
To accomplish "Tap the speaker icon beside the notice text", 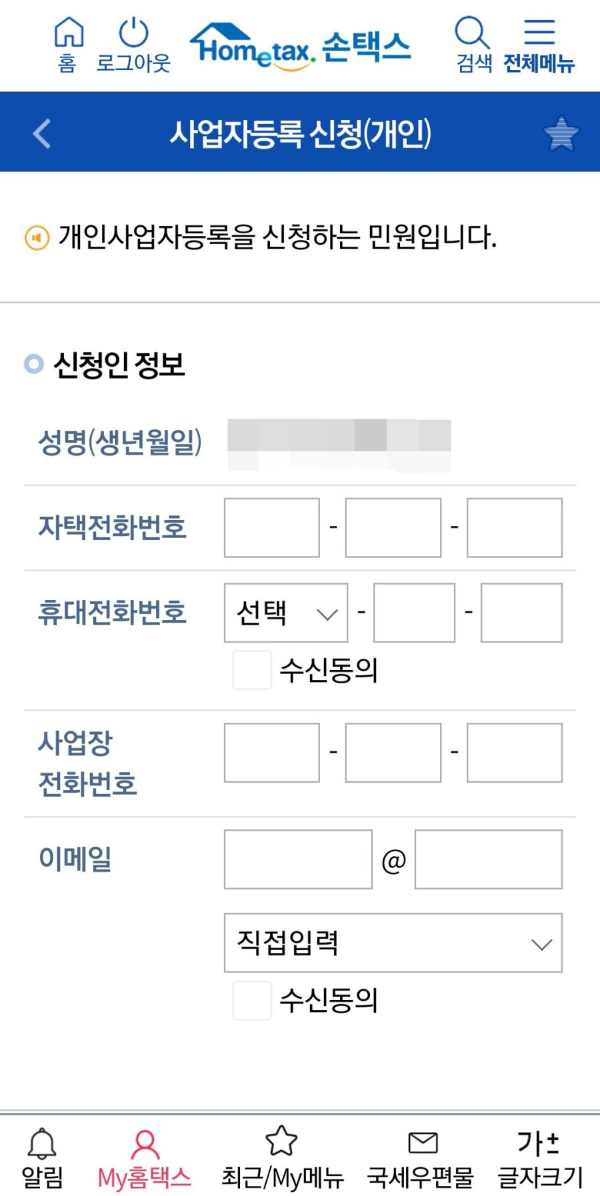I will [36, 235].
